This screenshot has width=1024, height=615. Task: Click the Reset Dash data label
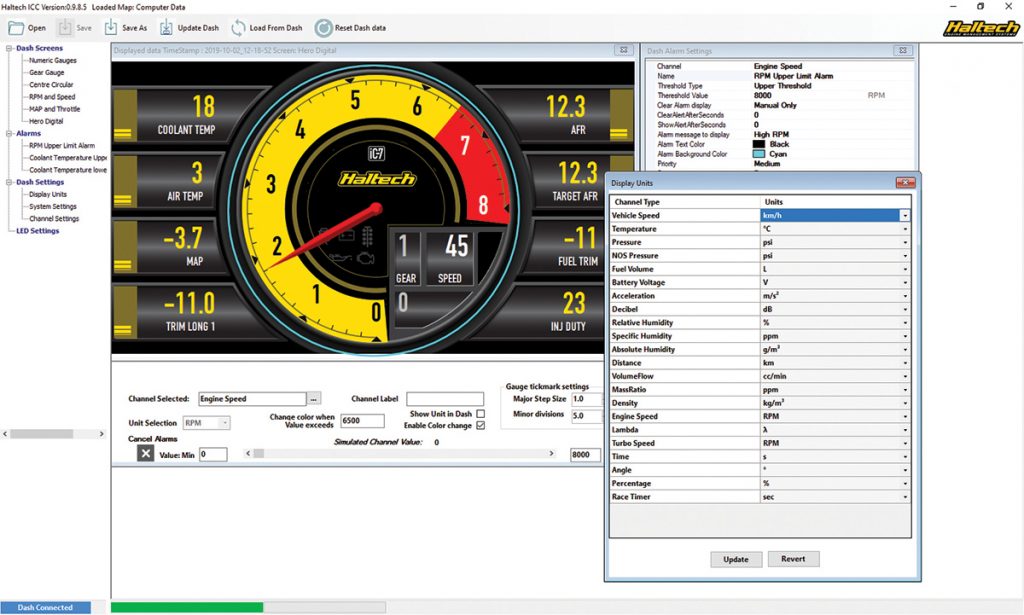tap(360, 28)
